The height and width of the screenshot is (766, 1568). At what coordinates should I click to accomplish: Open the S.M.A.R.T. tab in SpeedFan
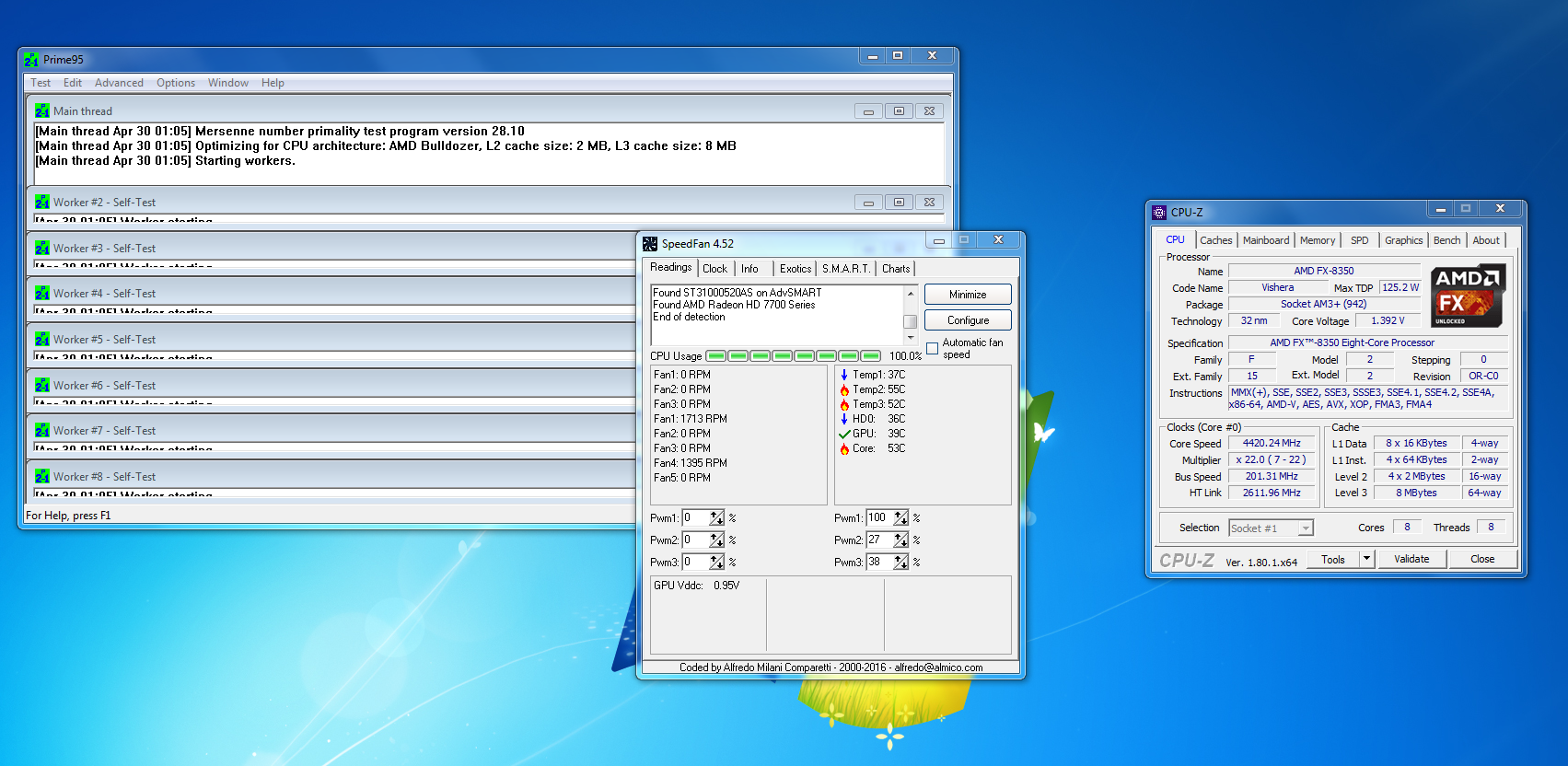[x=846, y=269]
